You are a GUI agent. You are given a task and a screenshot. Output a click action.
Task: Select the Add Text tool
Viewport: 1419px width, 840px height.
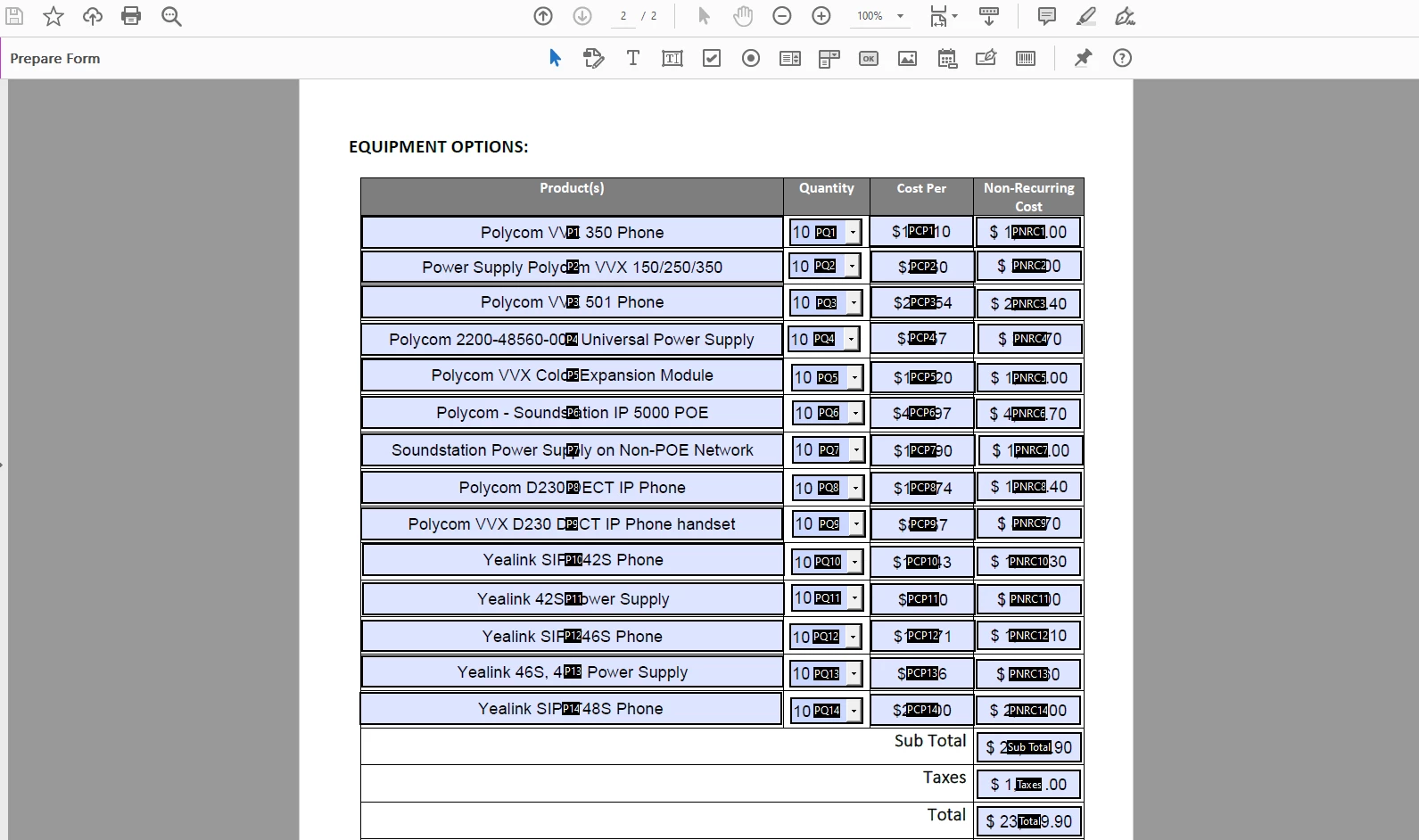click(x=633, y=58)
